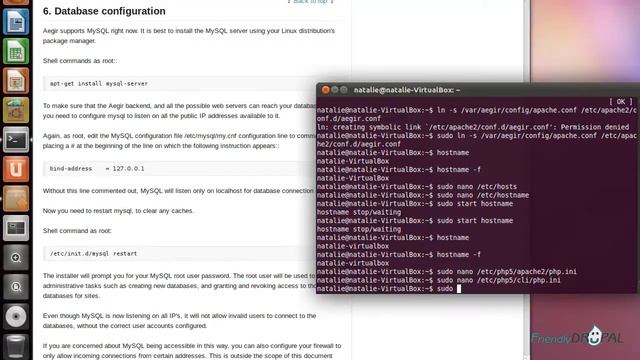
Task: Click the "[ OK ]" status in terminal
Action: pos(620,101)
